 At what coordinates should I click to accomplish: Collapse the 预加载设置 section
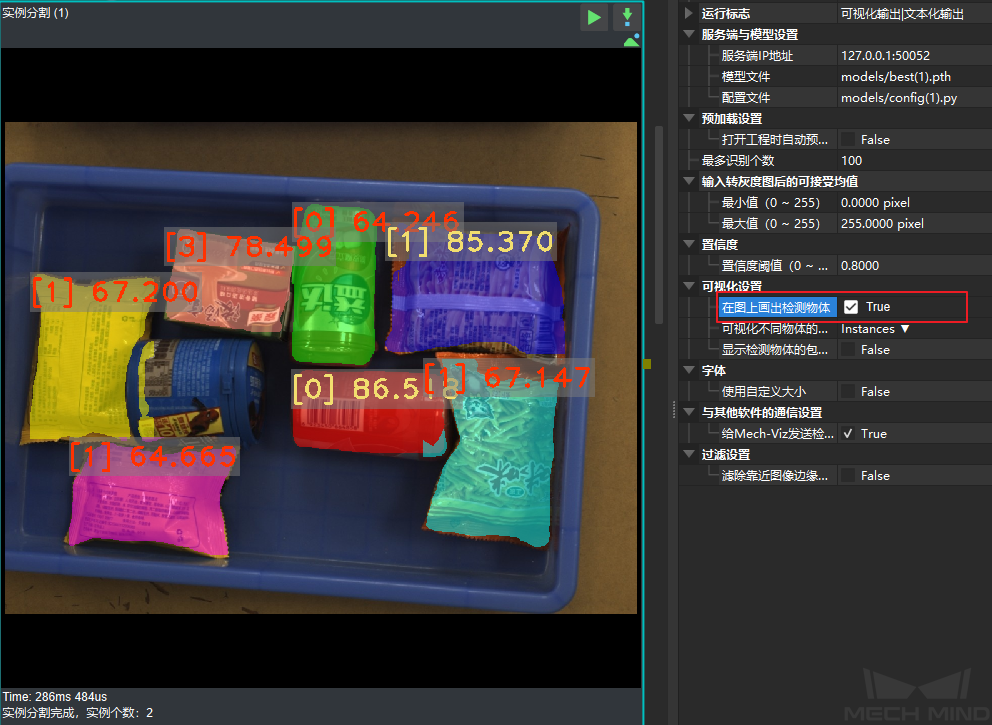689,118
